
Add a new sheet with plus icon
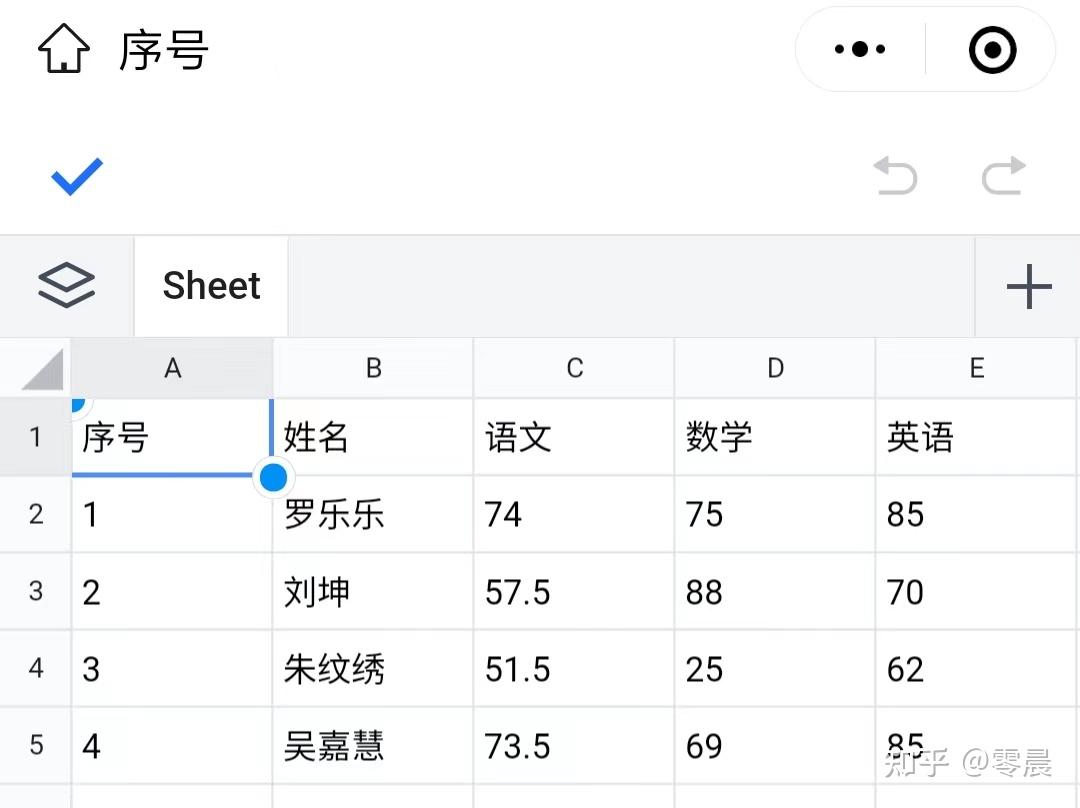[1029, 286]
